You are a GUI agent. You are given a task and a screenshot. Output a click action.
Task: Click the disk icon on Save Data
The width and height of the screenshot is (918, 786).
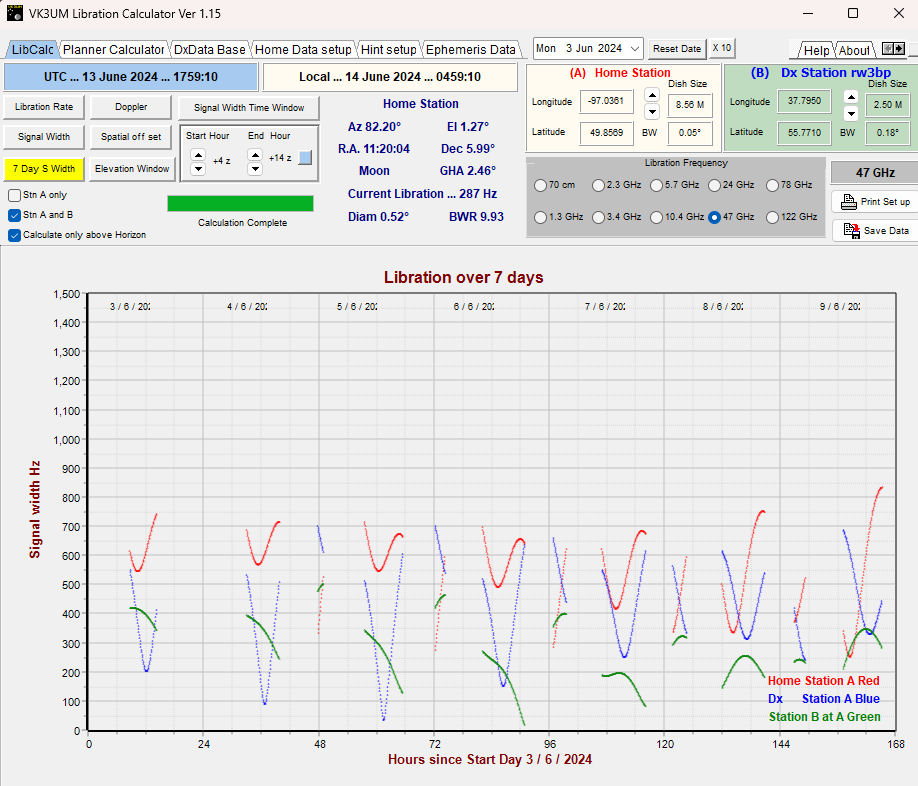click(851, 231)
